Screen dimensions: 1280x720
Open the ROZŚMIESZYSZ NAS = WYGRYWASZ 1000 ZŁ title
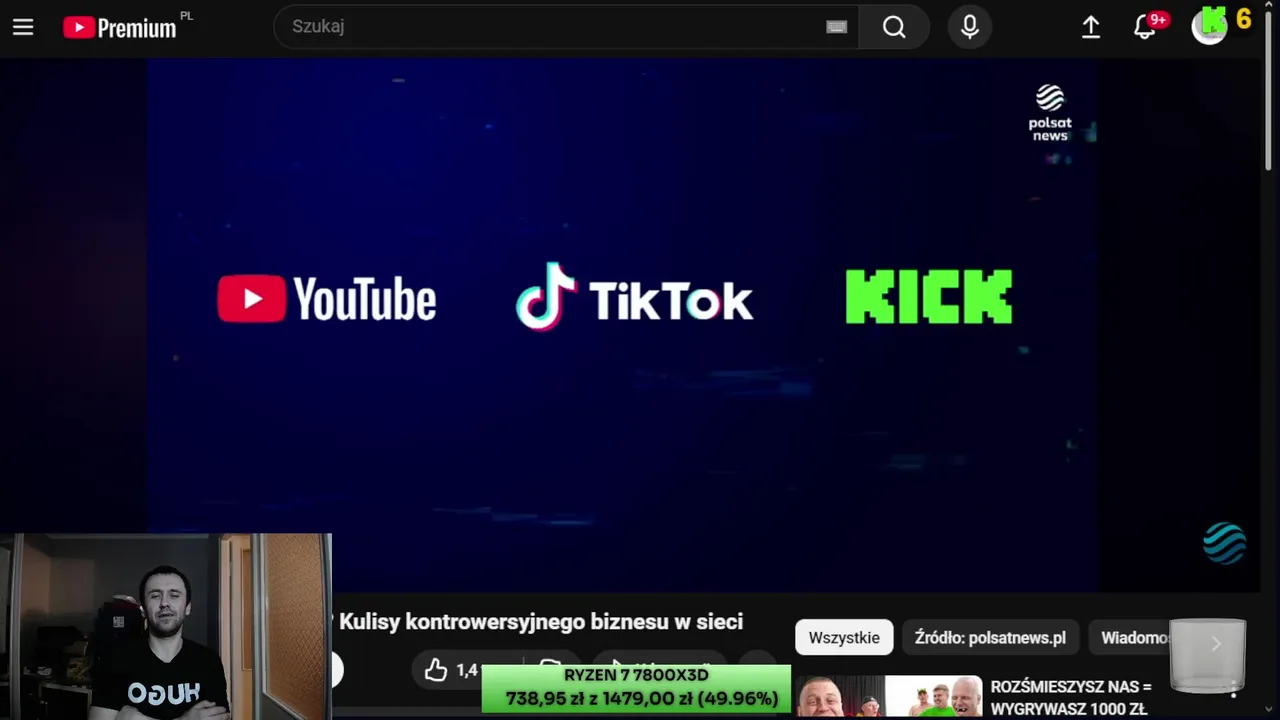click(1071, 698)
